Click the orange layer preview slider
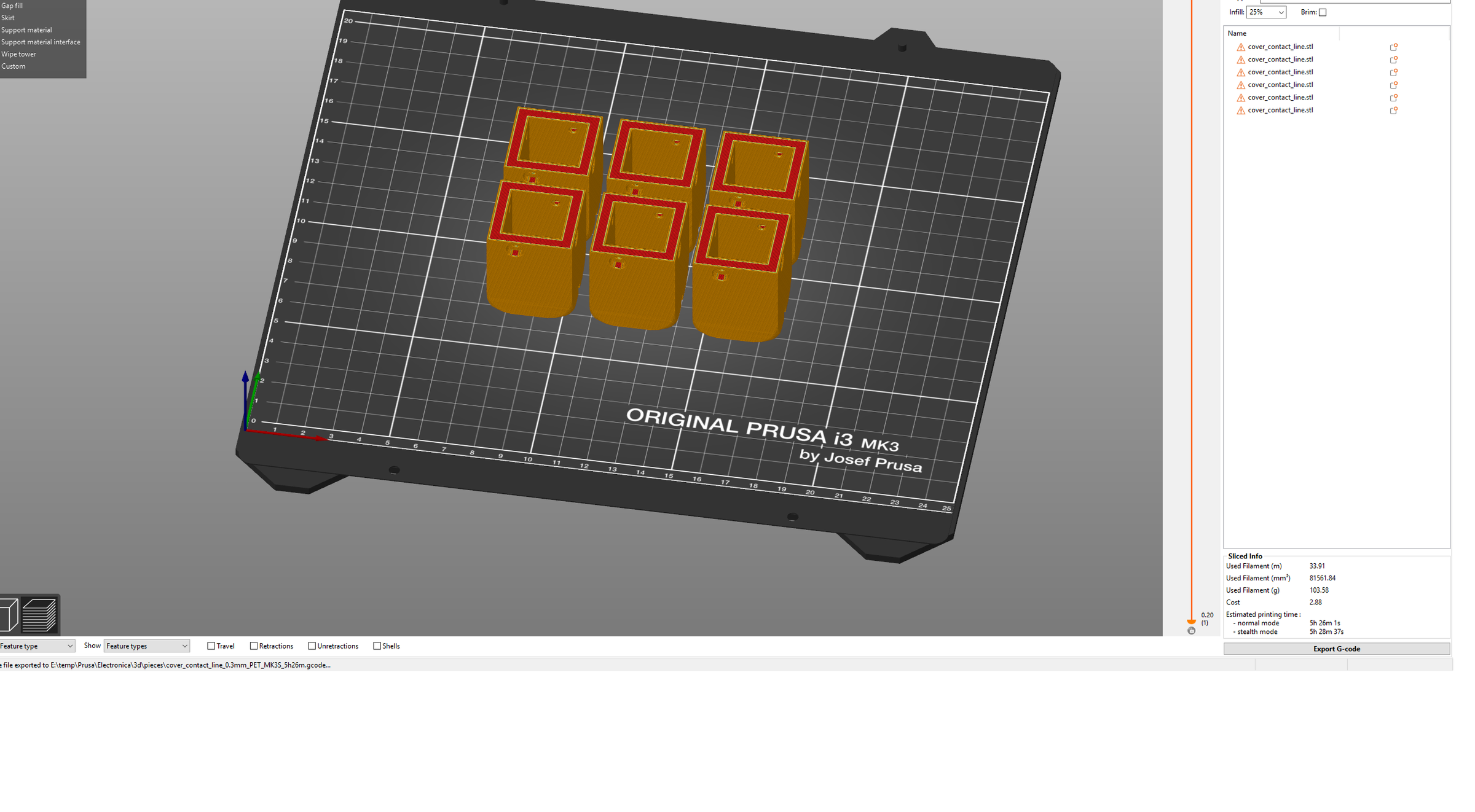Image resolution: width=1475 pixels, height=812 pixels. tap(1191, 622)
